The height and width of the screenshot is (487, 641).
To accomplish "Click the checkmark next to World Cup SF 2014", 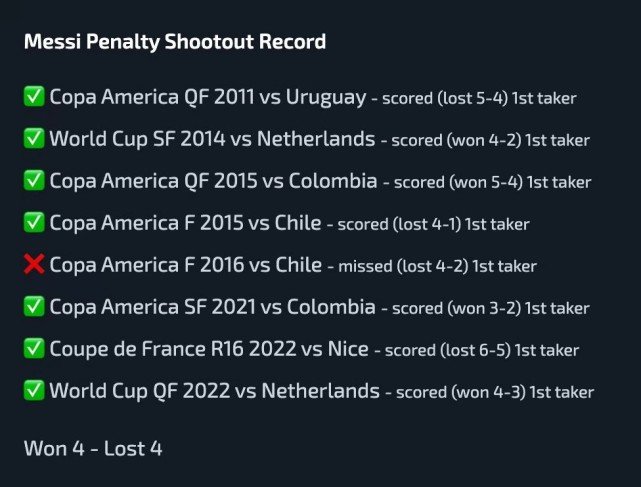I will 34,138.
